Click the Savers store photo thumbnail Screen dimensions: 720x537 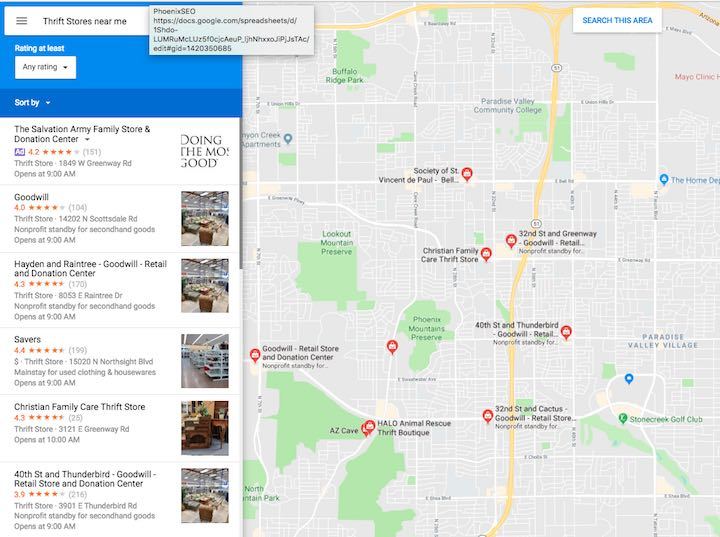[x=205, y=361]
